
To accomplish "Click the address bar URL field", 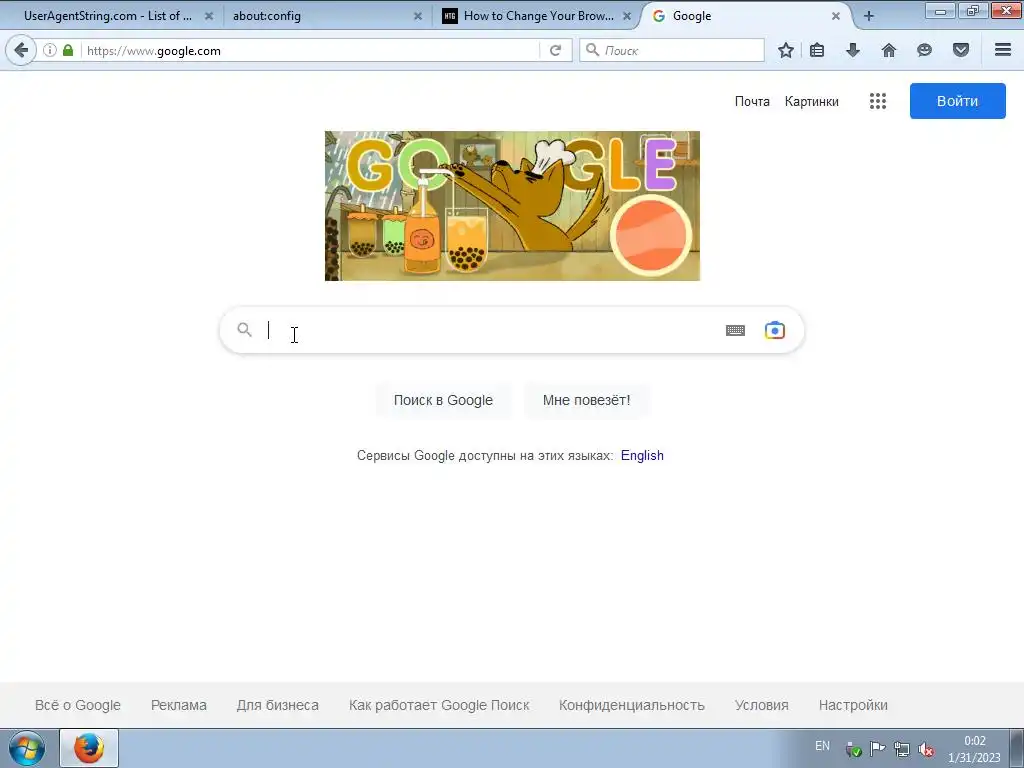I will (310, 50).
